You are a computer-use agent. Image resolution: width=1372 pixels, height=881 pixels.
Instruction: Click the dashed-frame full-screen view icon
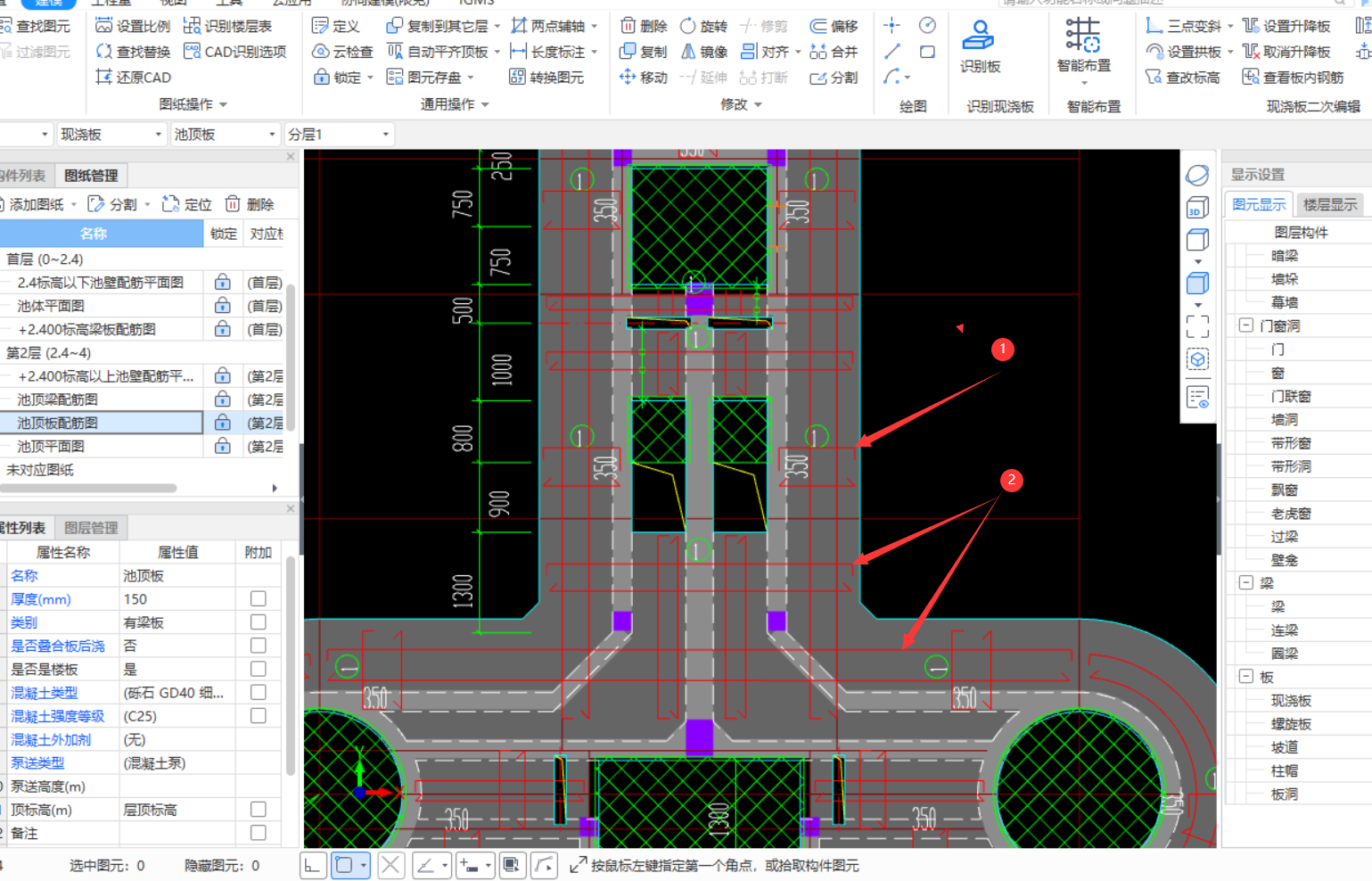1197,326
